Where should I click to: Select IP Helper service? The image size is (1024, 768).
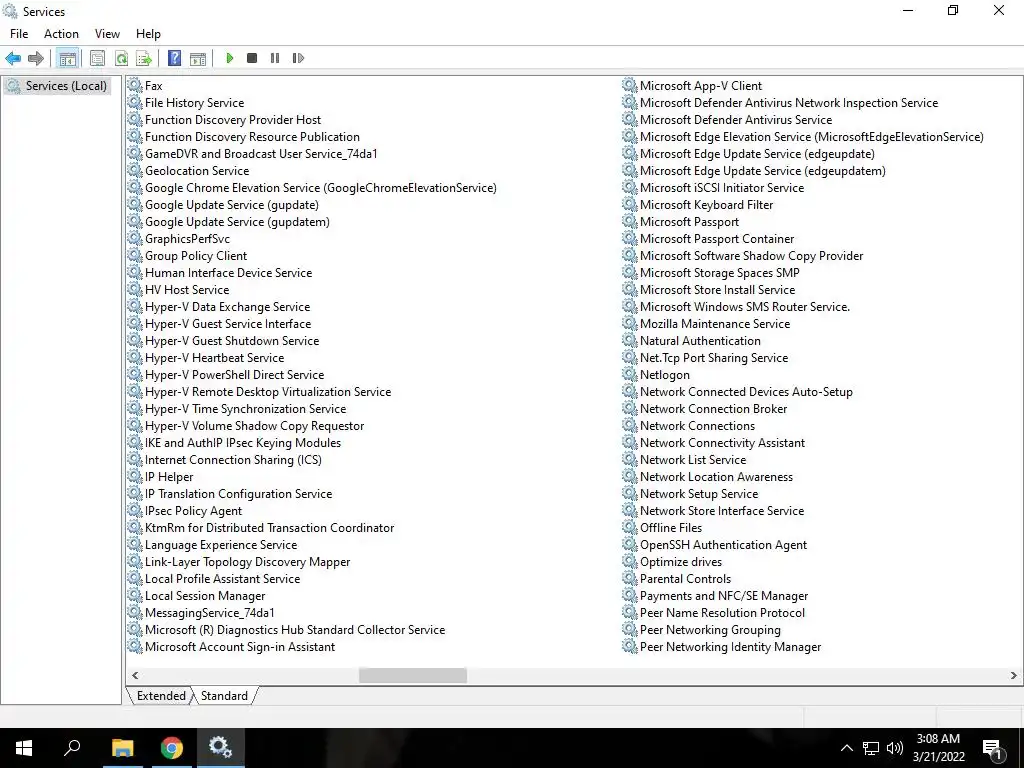169,477
